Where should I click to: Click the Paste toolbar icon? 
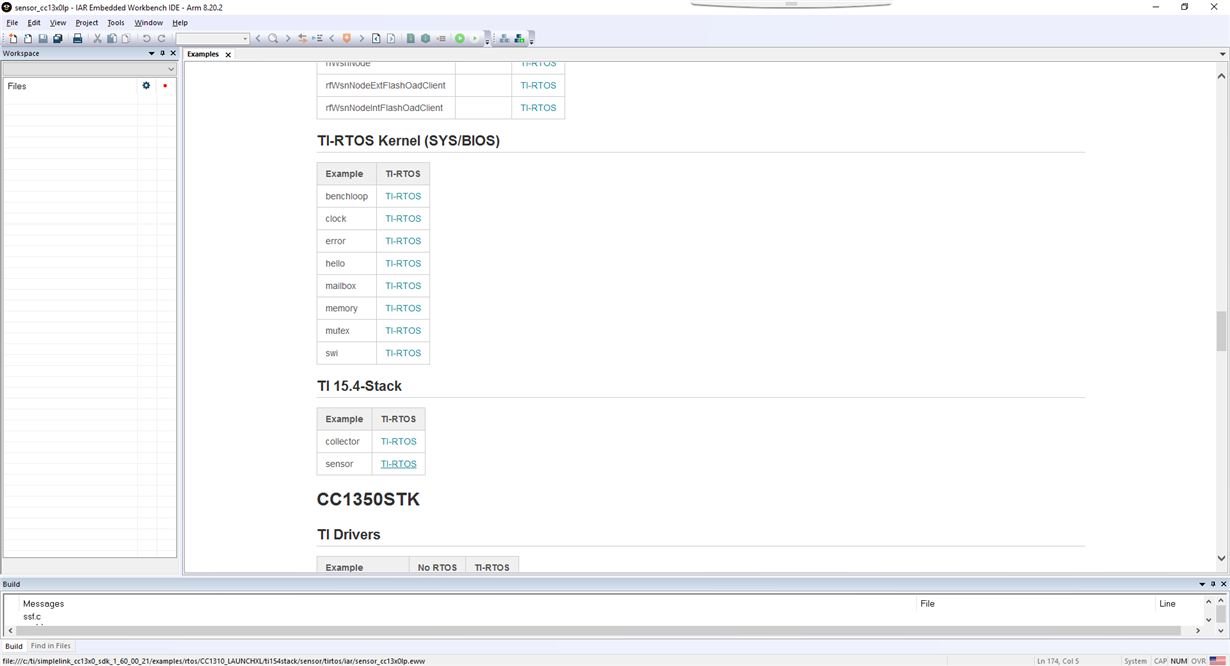[x=126, y=38]
